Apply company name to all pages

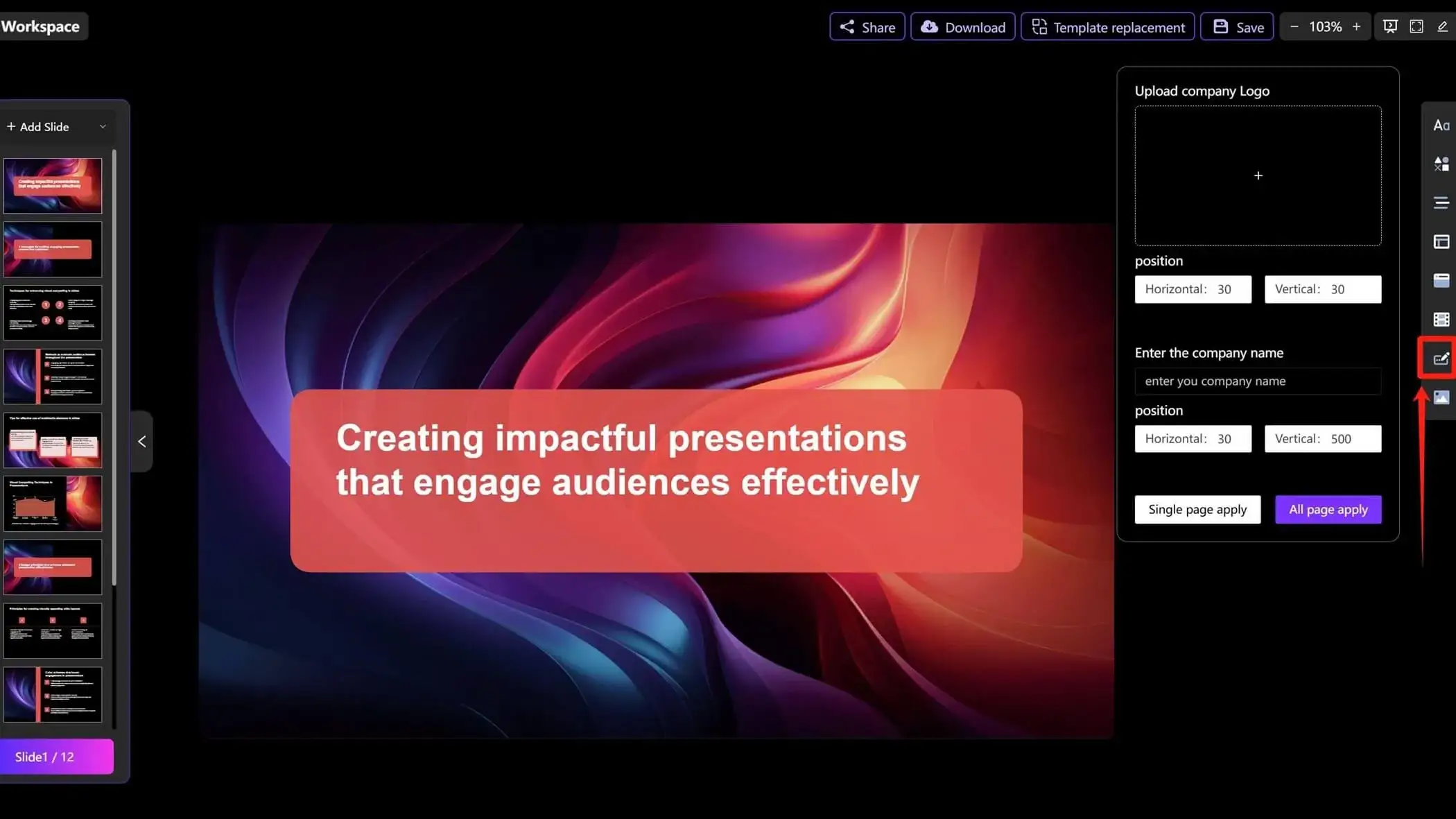tap(1328, 509)
